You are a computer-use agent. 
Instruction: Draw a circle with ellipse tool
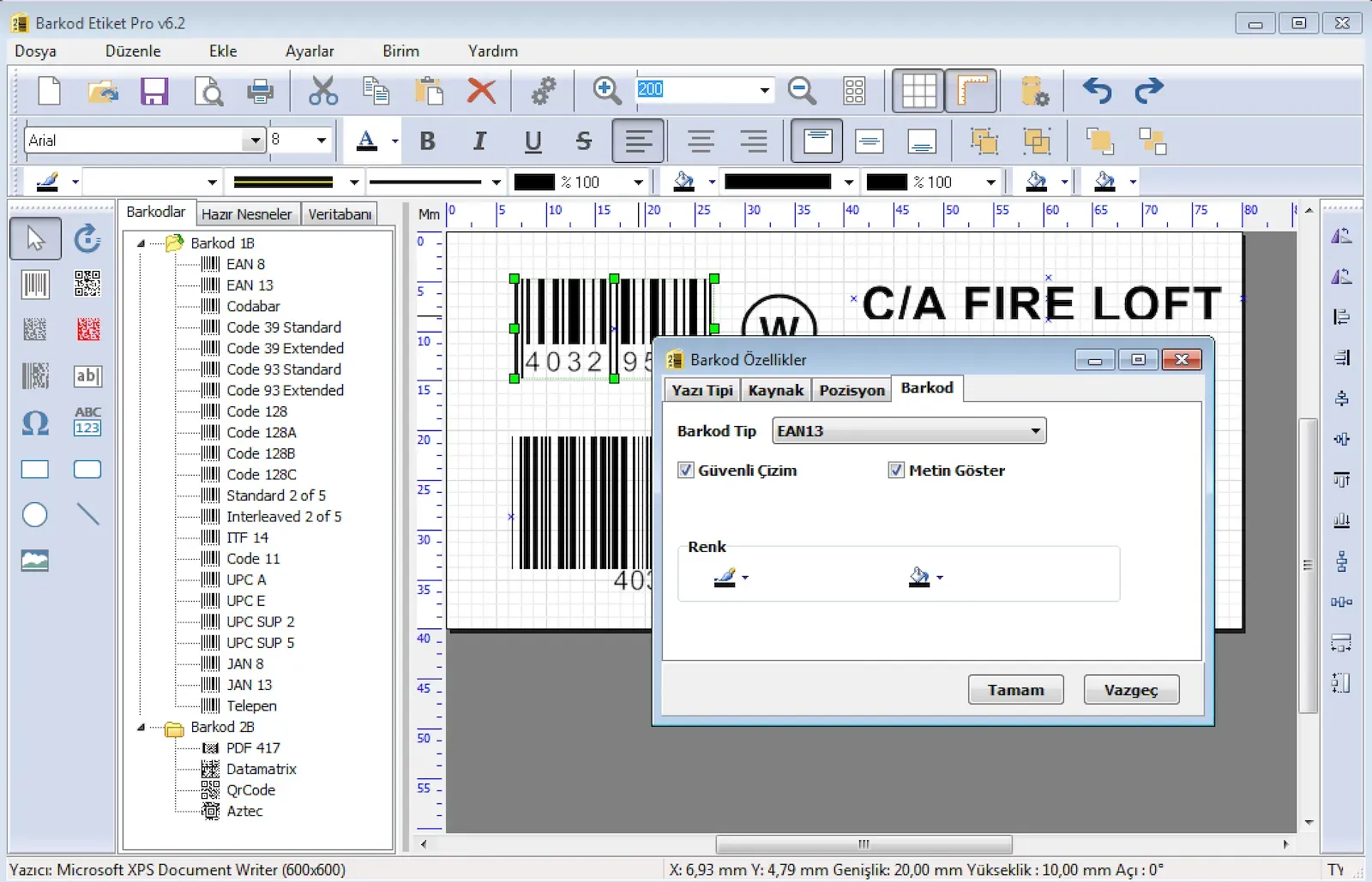click(34, 514)
